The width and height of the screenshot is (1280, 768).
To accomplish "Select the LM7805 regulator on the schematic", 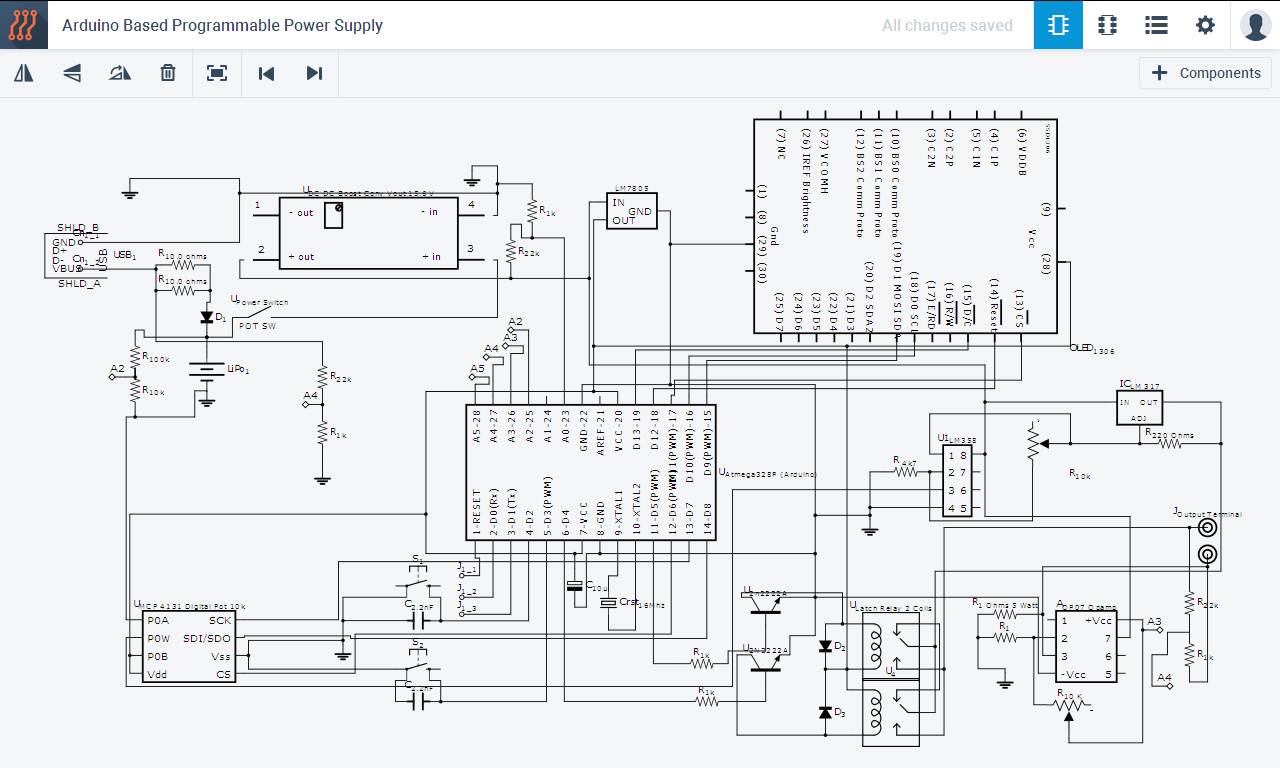I will (632, 211).
